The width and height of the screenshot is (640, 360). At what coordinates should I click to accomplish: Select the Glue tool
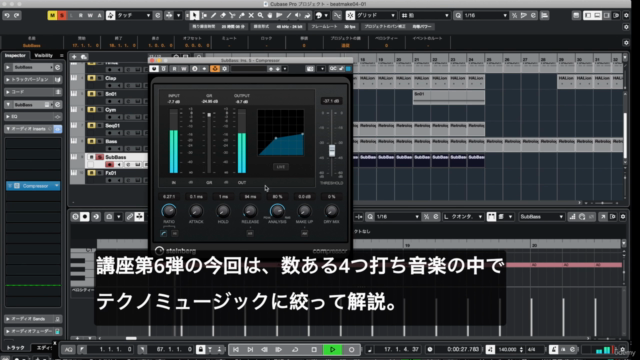click(242, 16)
